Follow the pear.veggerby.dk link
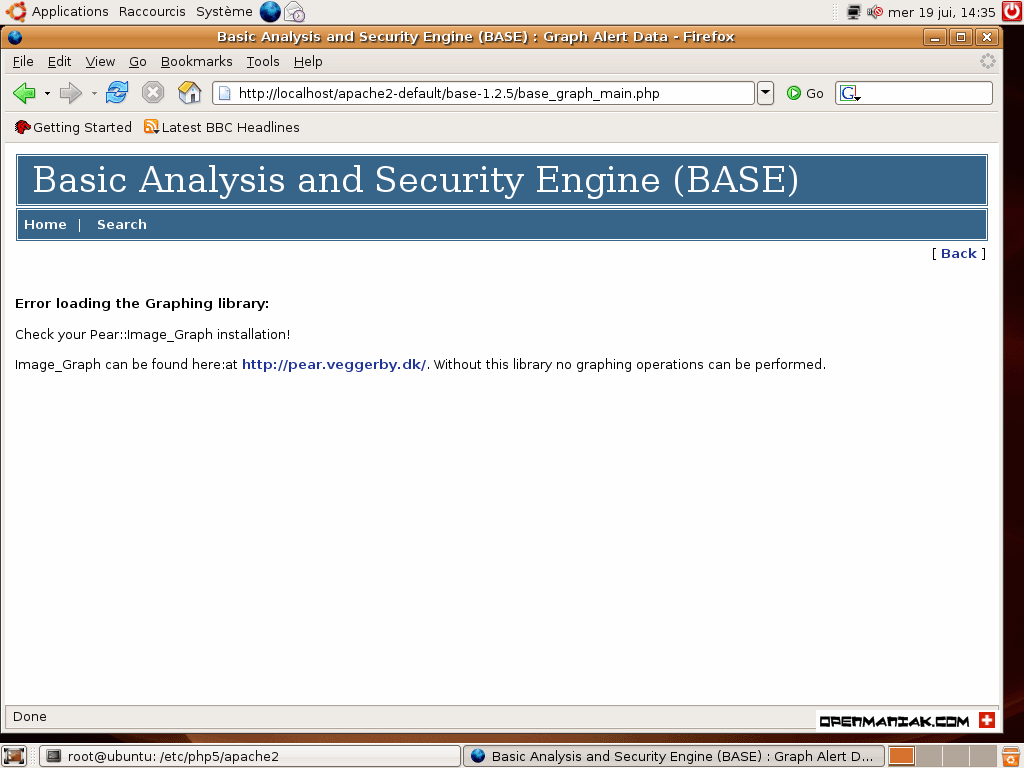Screen dimensions: 1024x768 tap(334, 364)
